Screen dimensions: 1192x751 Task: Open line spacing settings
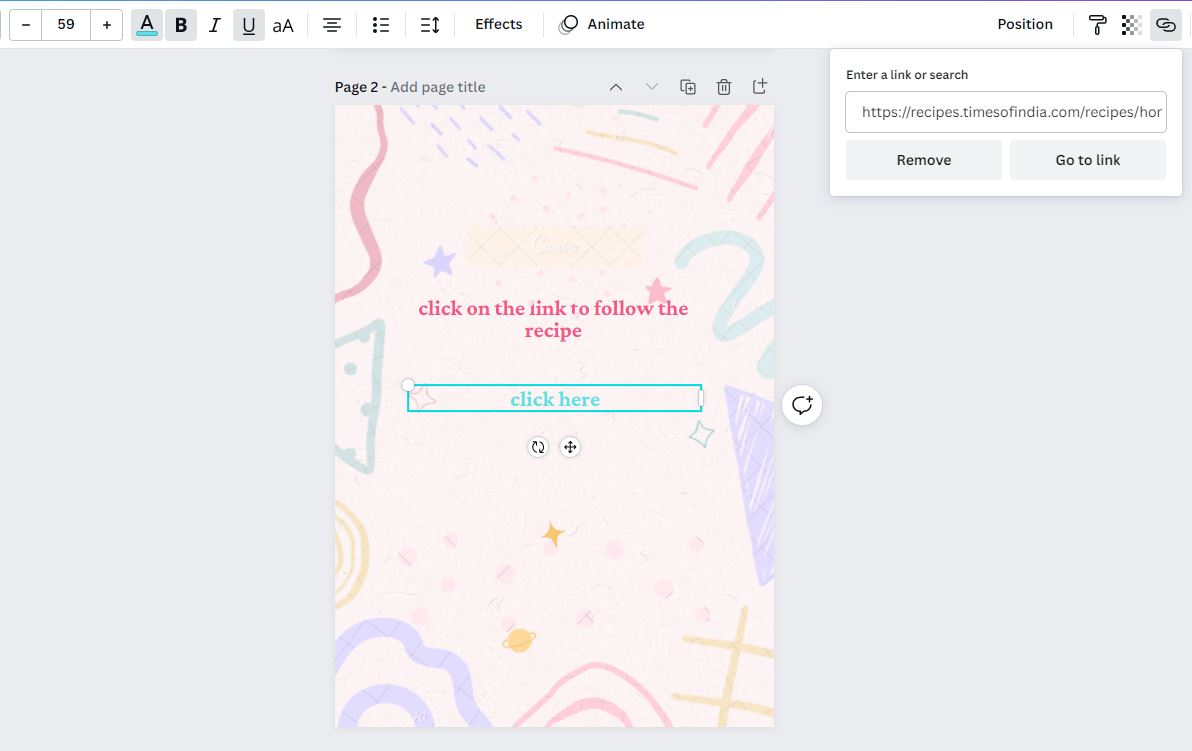click(430, 25)
